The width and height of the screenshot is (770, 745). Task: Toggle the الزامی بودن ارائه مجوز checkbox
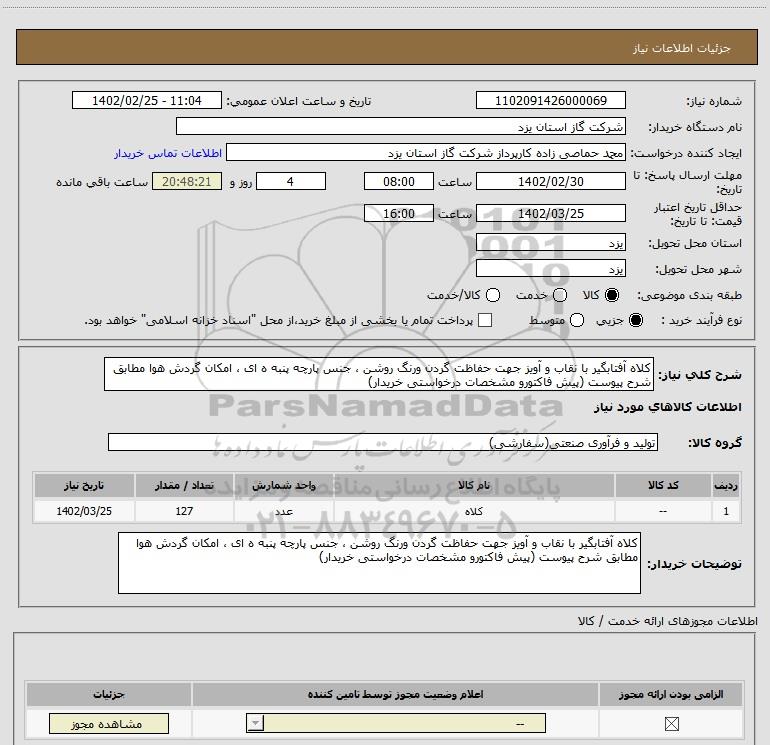tap(671, 723)
